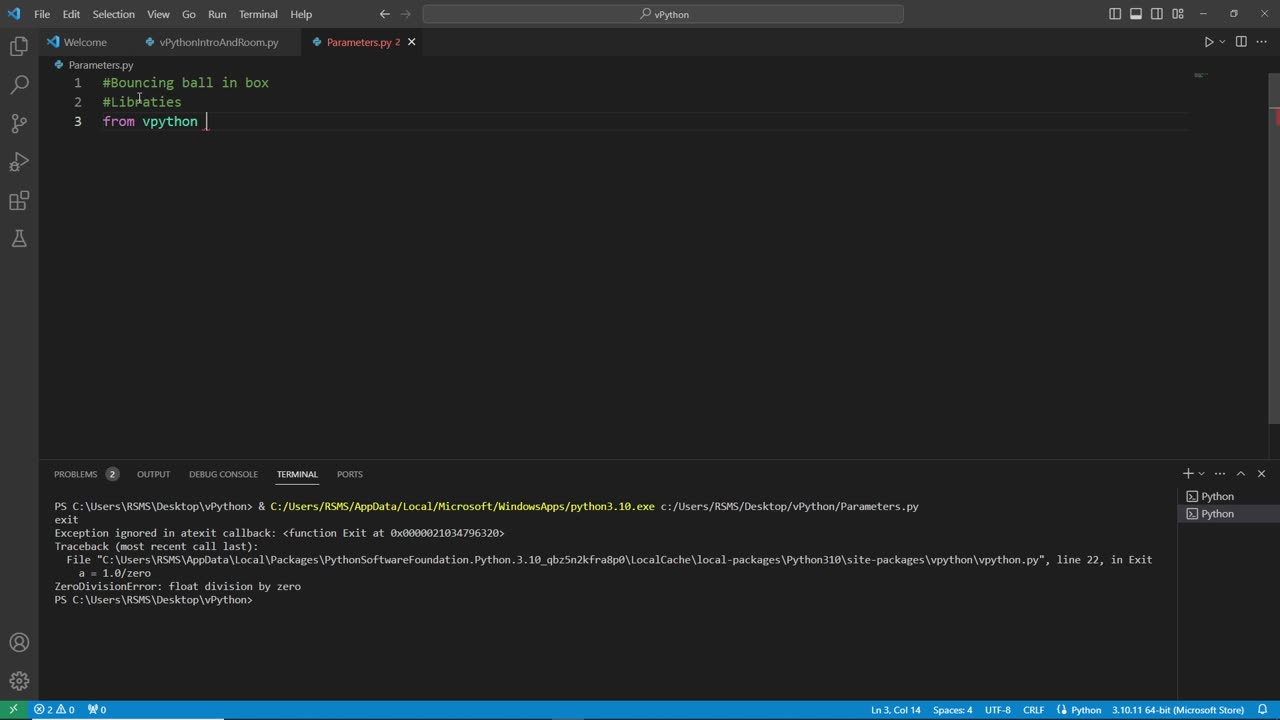Split the editor to the right
1280x720 pixels.
1241,42
